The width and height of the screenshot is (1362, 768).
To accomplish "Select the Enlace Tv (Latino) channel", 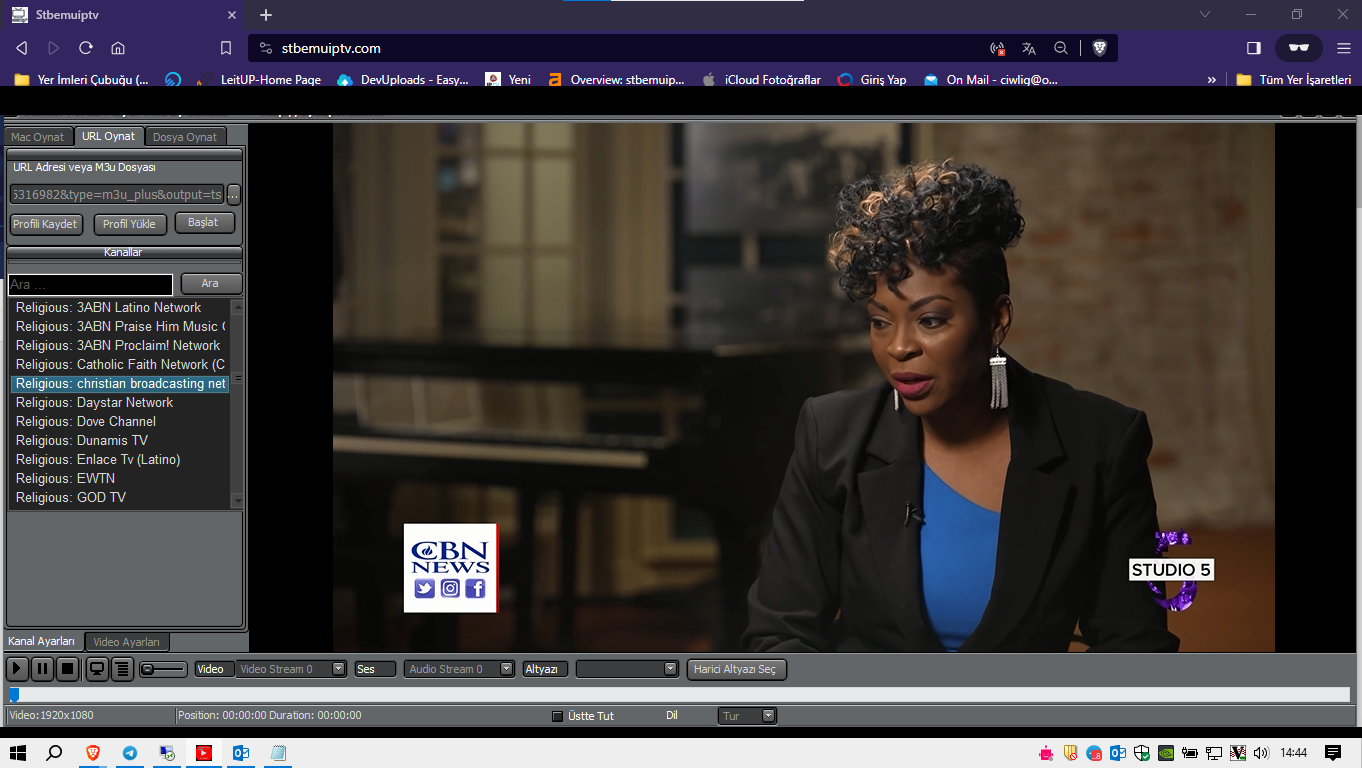I will [x=120, y=460].
